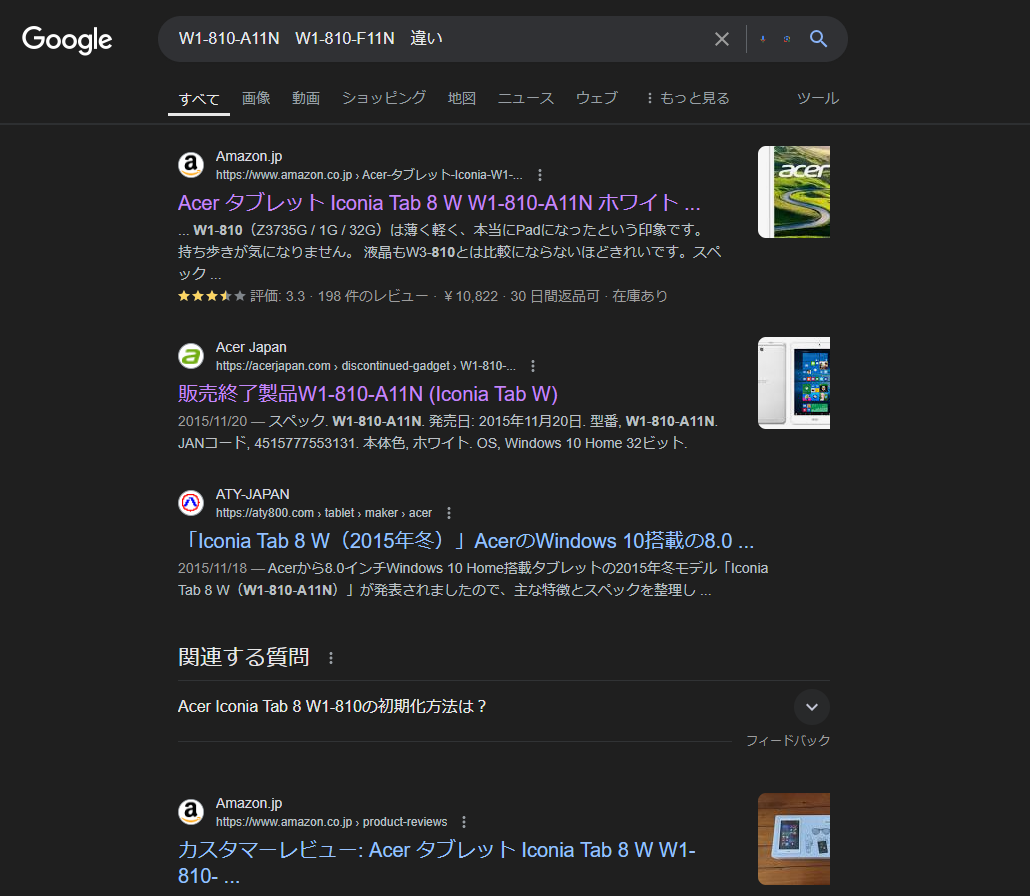Open 「Iconia Tab 8 W（2015年冬）」 result link
The image size is (1030, 896).
click(466, 541)
